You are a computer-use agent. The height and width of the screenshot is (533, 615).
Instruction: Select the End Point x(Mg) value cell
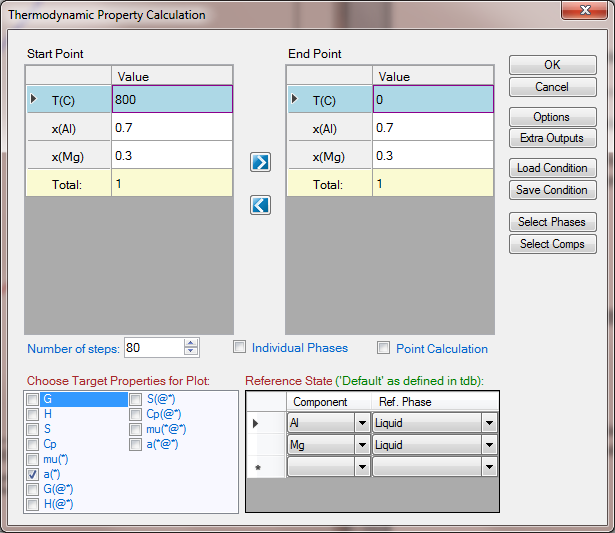(x=432, y=156)
